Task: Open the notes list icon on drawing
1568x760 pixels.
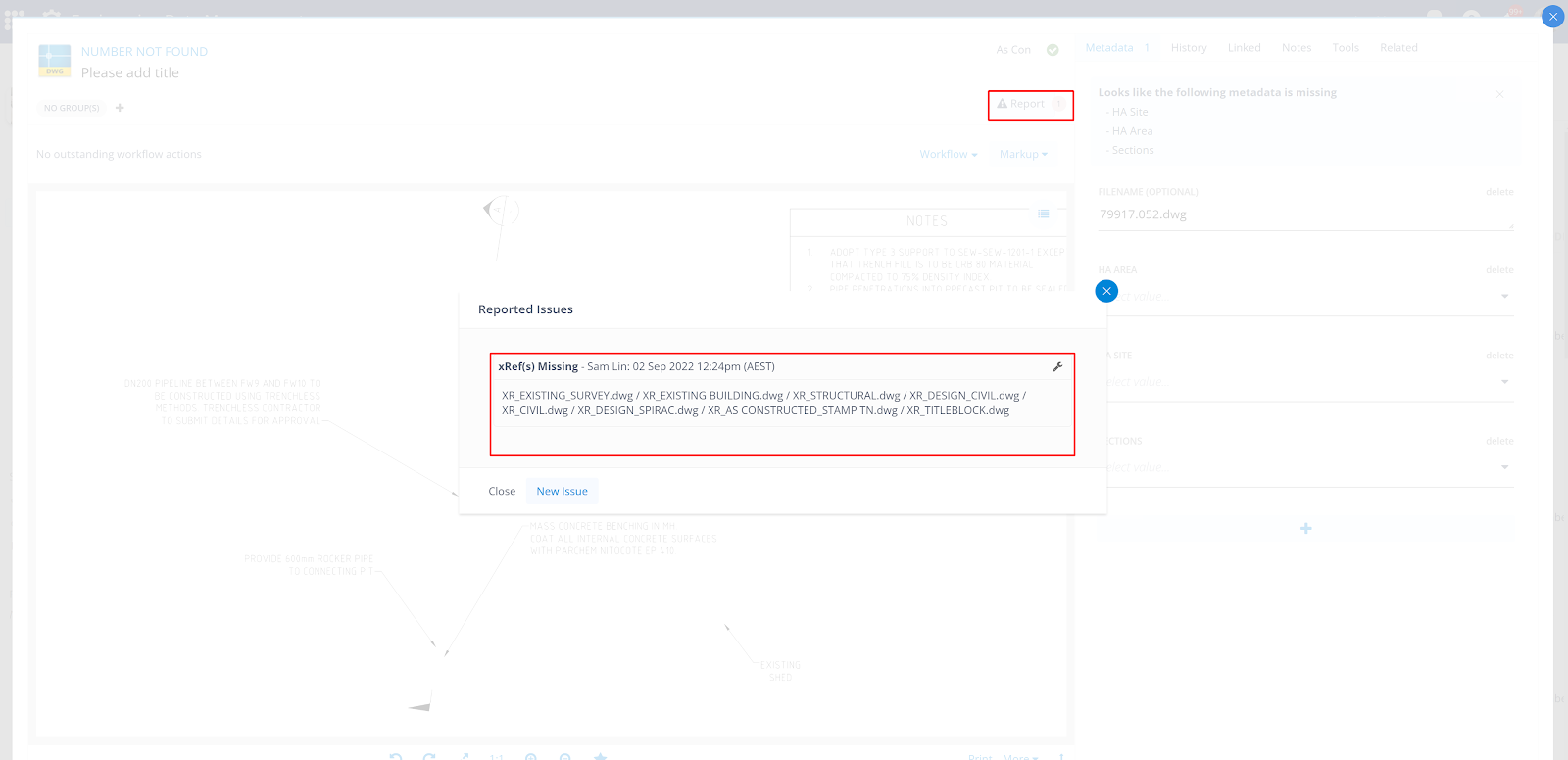Action: [x=1044, y=214]
